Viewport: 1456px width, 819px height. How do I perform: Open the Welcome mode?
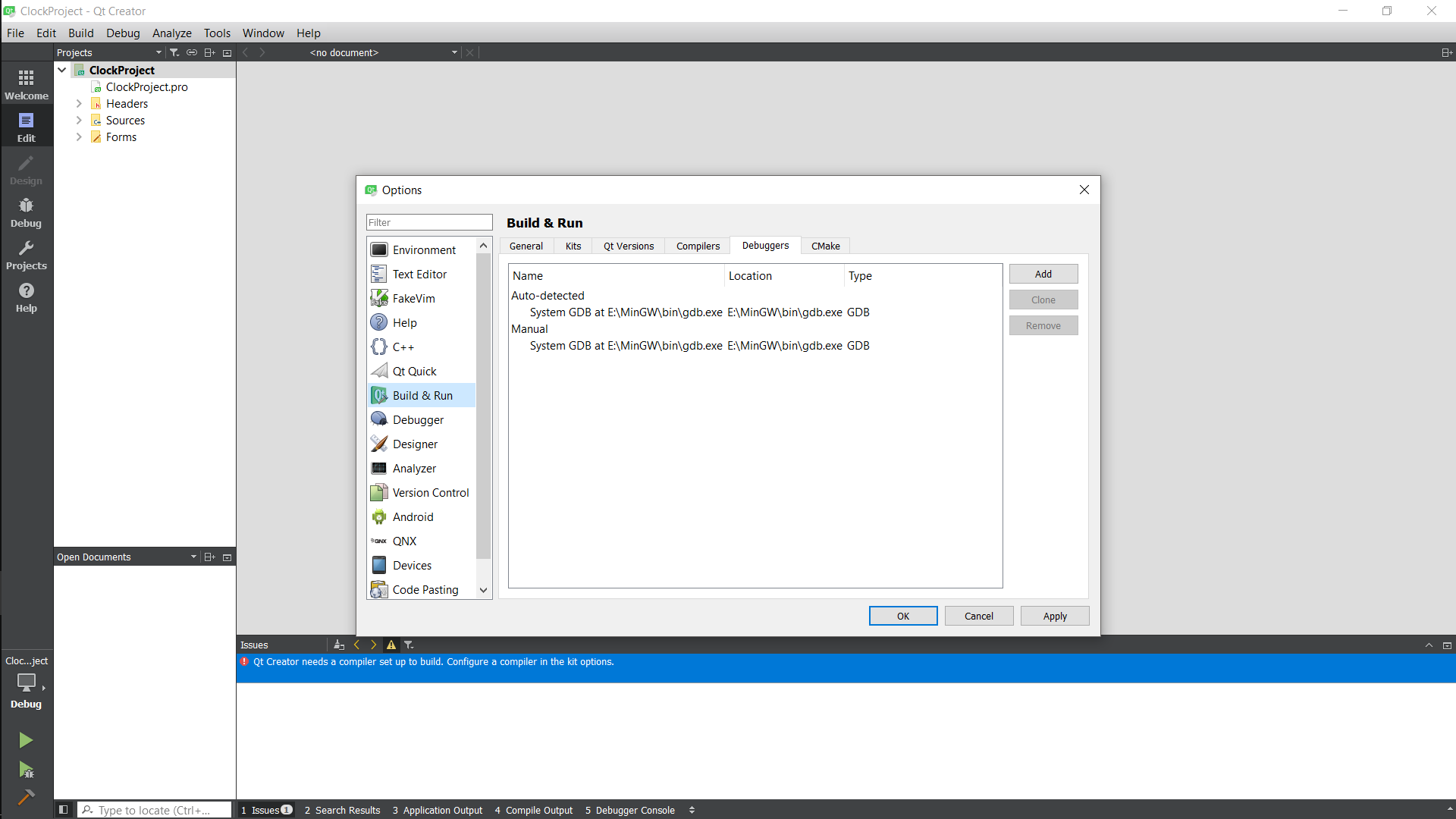(27, 84)
